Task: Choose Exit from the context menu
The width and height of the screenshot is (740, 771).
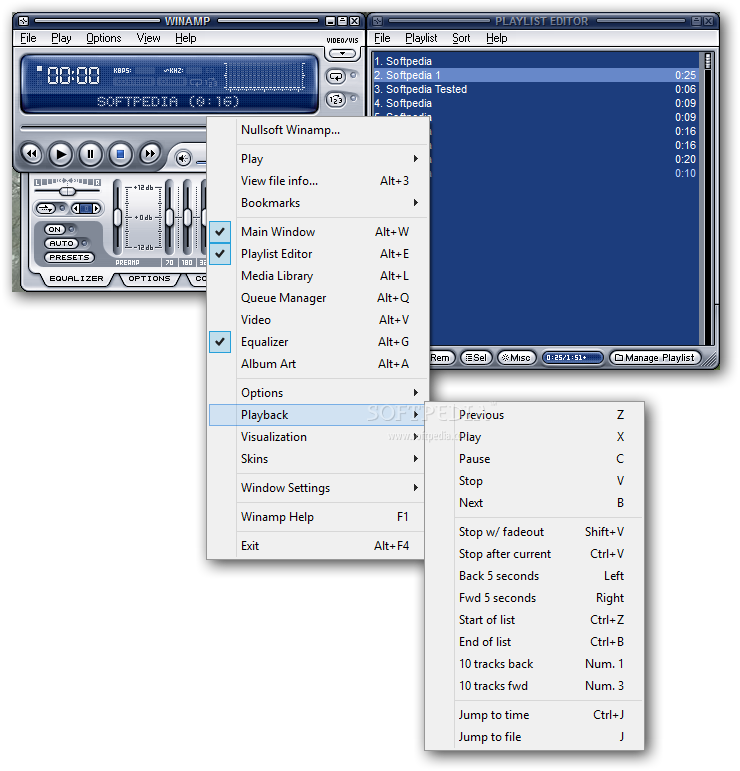Action: pos(317,546)
